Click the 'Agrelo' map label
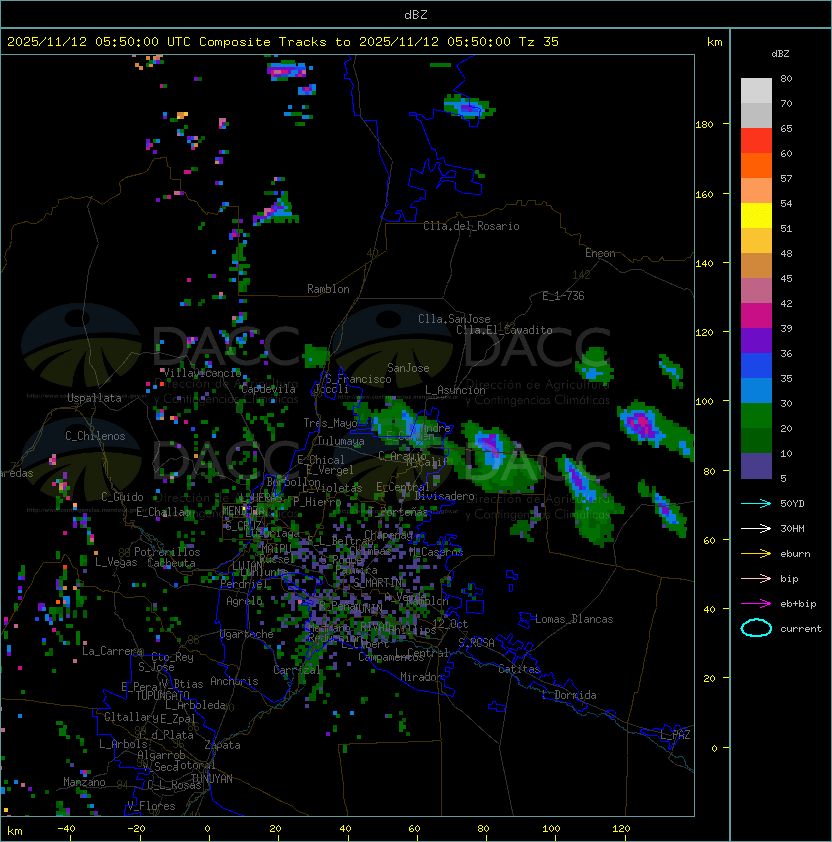The image size is (832, 842). [x=244, y=601]
